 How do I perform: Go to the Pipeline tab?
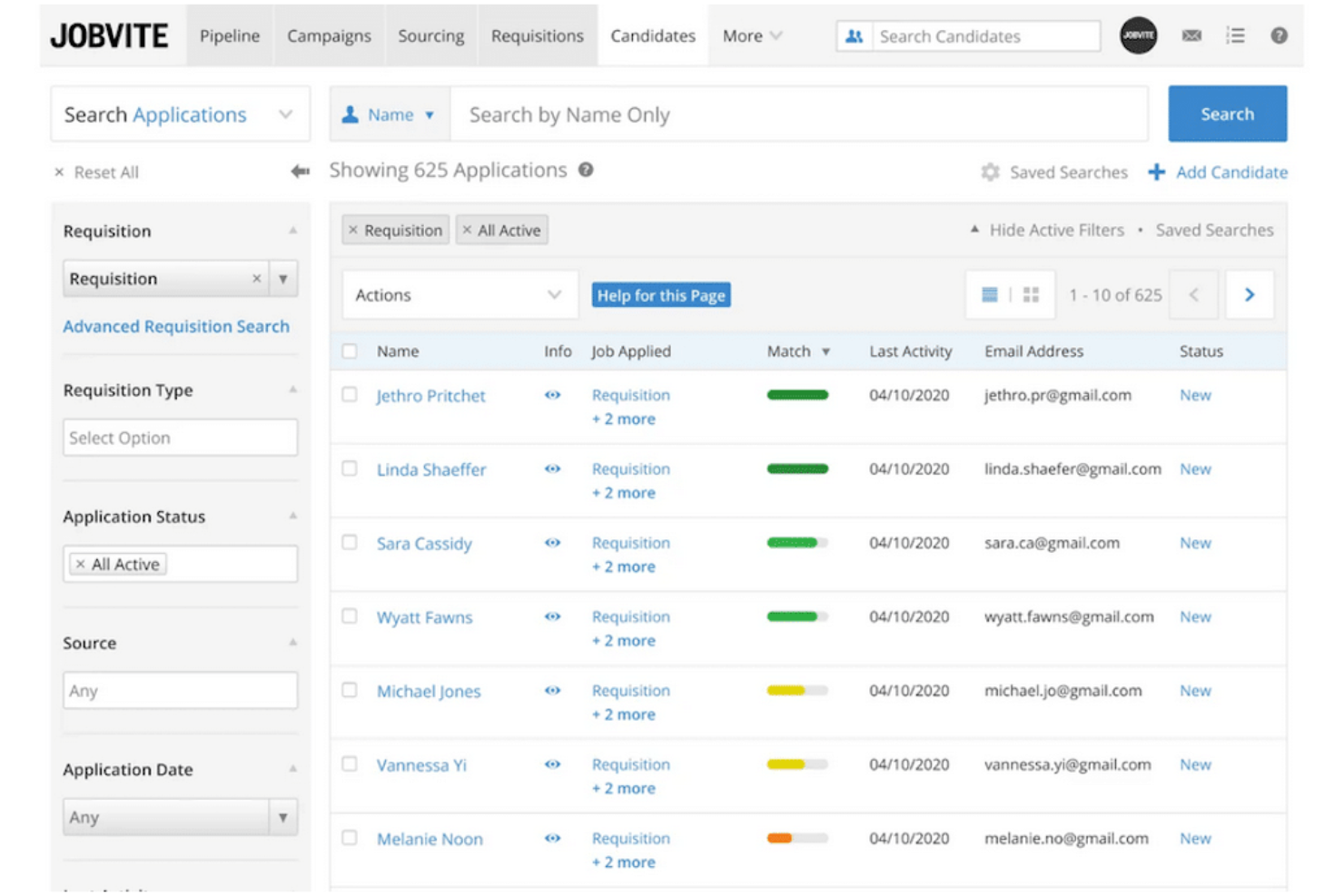230,35
